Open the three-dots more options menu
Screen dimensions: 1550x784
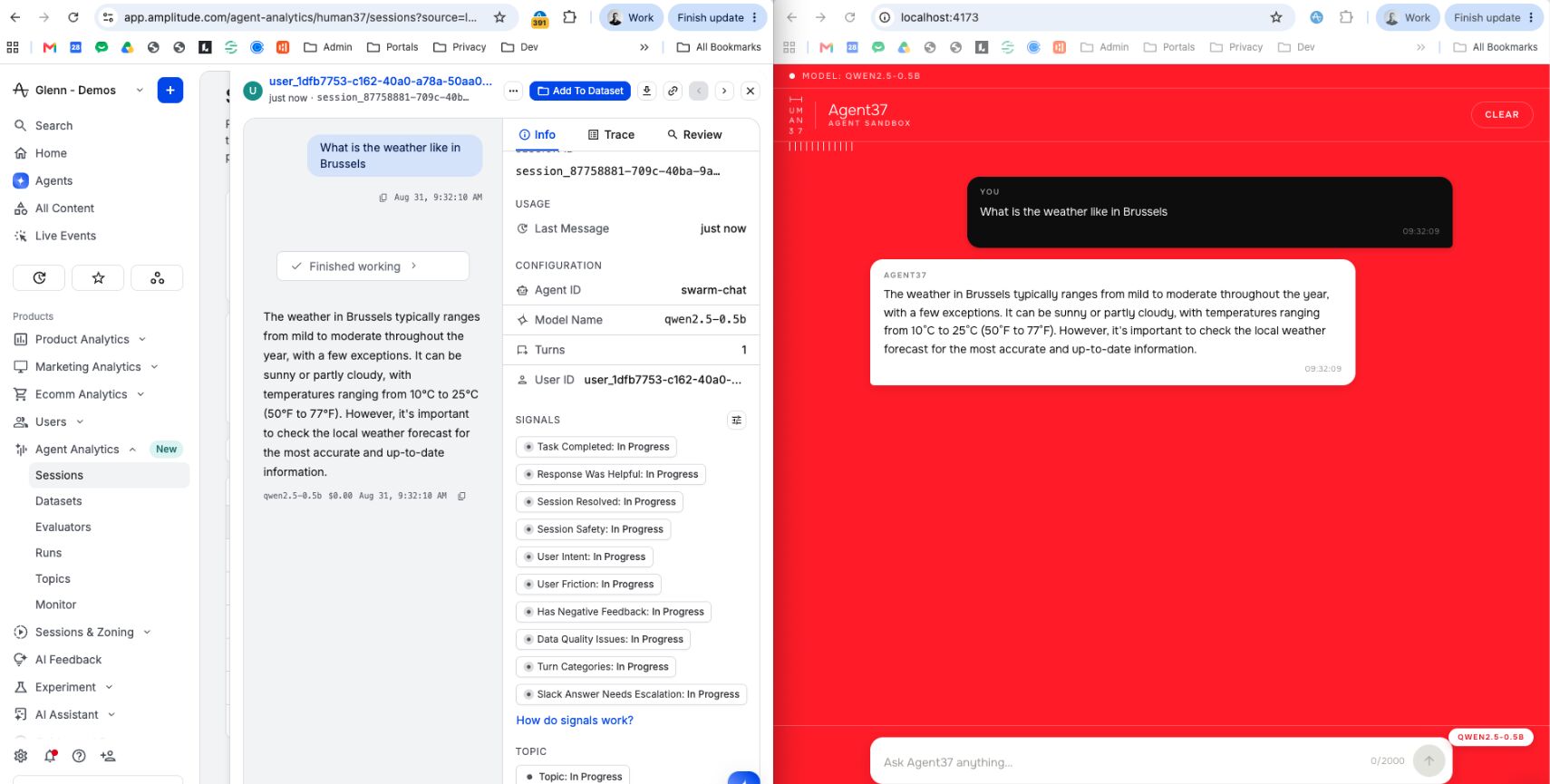click(x=513, y=91)
